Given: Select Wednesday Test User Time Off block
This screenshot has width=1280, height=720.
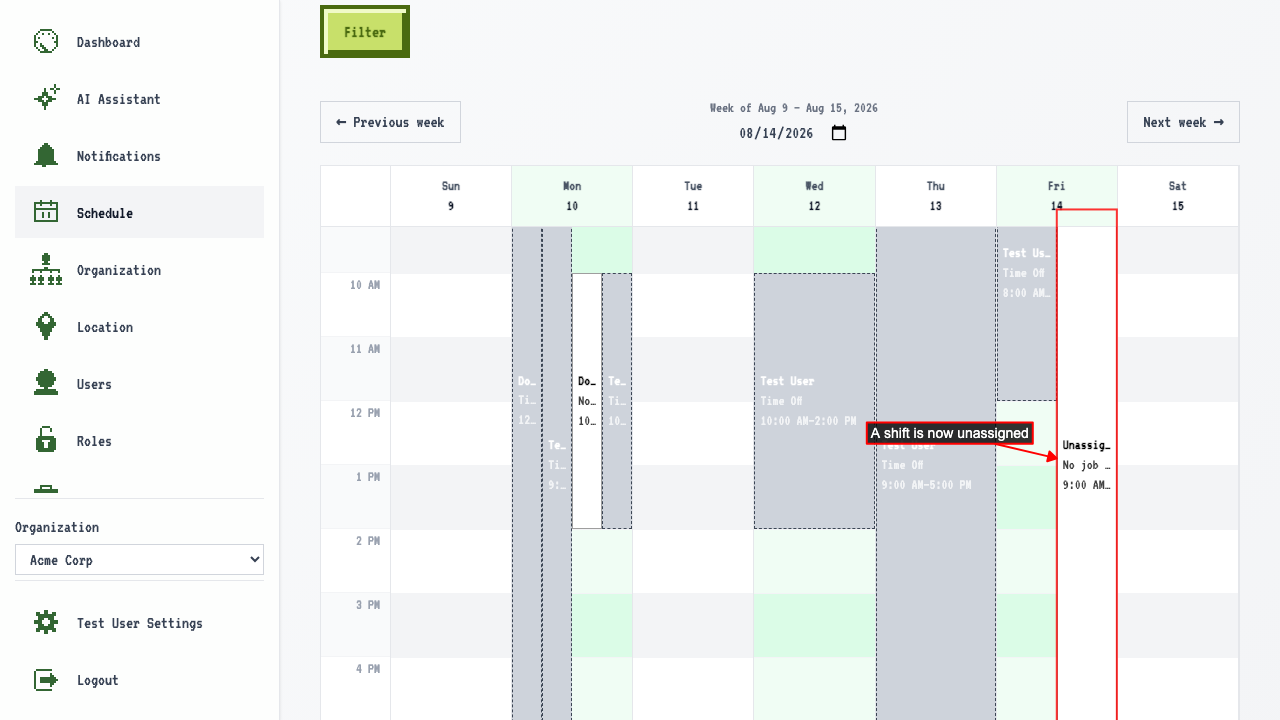Looking at the screenshot, I should click(x=814, y=401).
